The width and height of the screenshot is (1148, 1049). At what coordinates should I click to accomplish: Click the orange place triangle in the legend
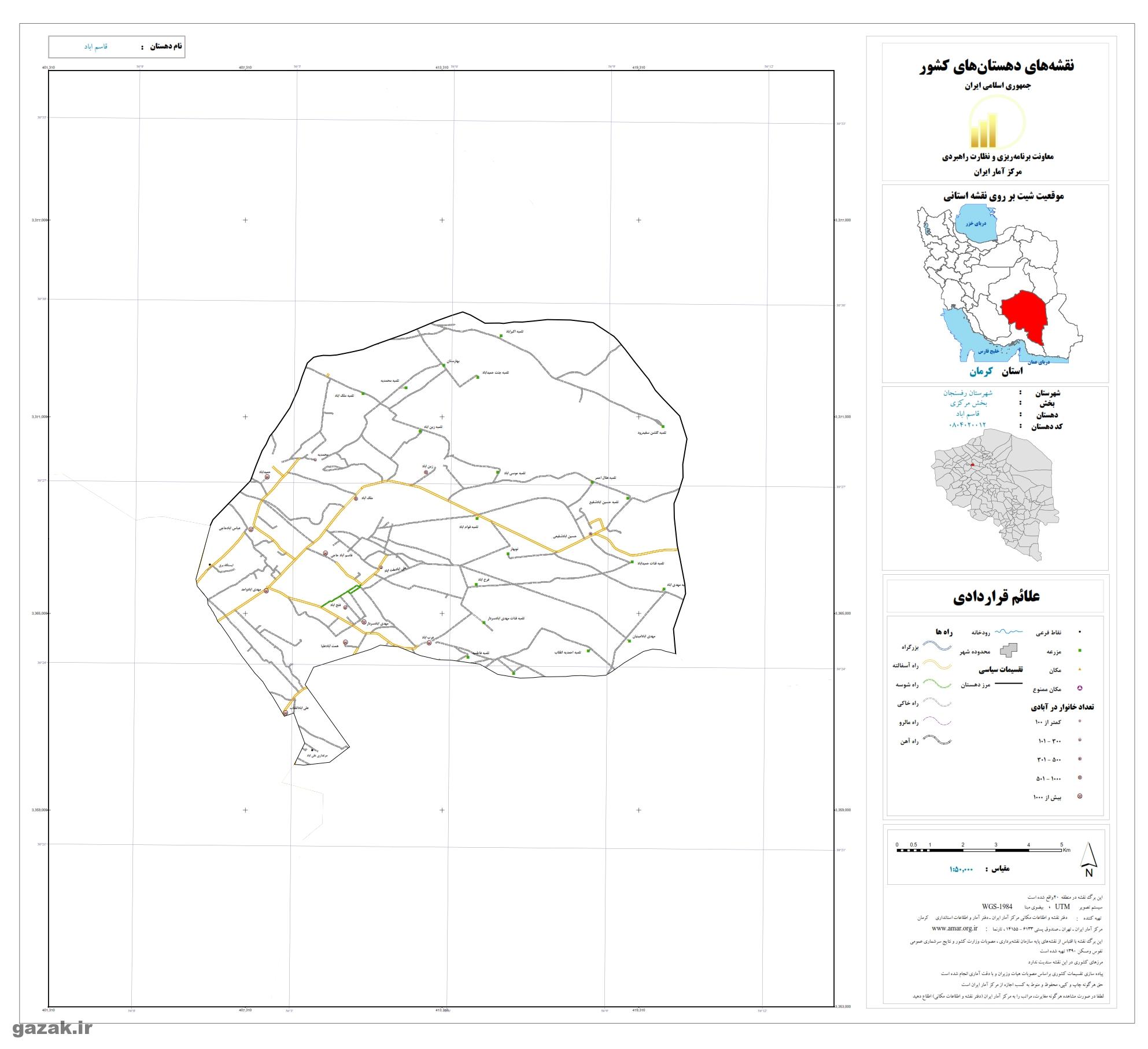pos(1079,670)
